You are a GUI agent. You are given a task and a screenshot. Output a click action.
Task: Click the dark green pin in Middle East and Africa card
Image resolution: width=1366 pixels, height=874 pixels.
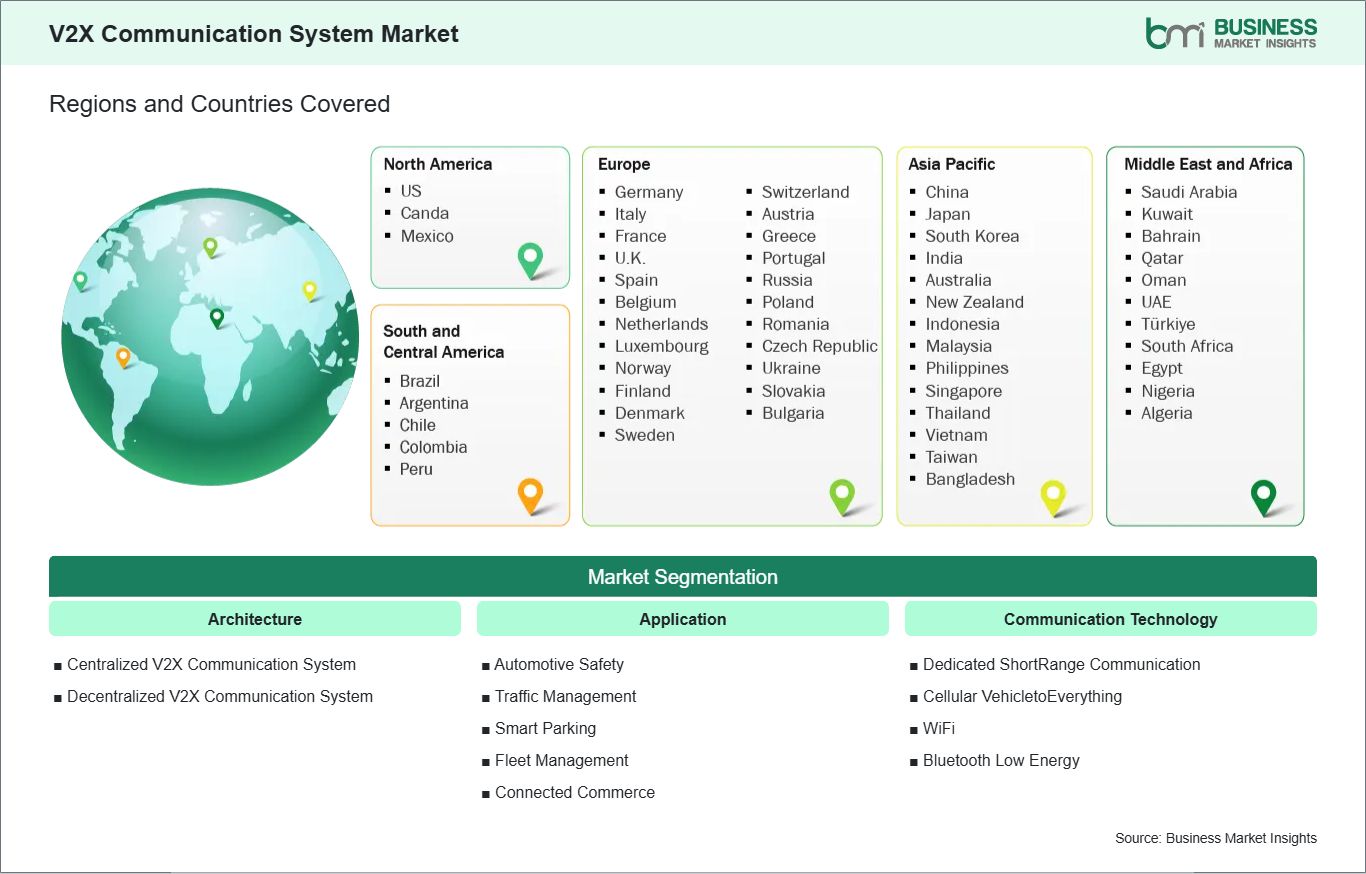[1264, 495]
